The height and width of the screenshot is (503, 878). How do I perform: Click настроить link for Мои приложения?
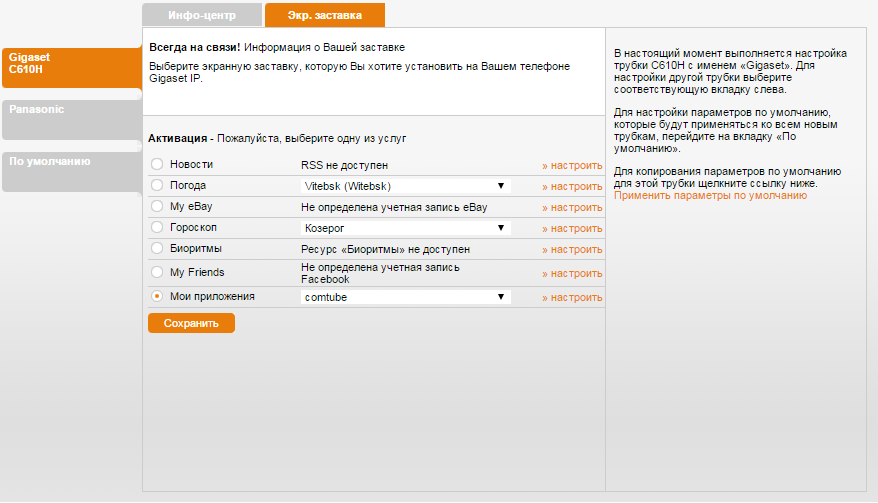(x=572, y=298)
